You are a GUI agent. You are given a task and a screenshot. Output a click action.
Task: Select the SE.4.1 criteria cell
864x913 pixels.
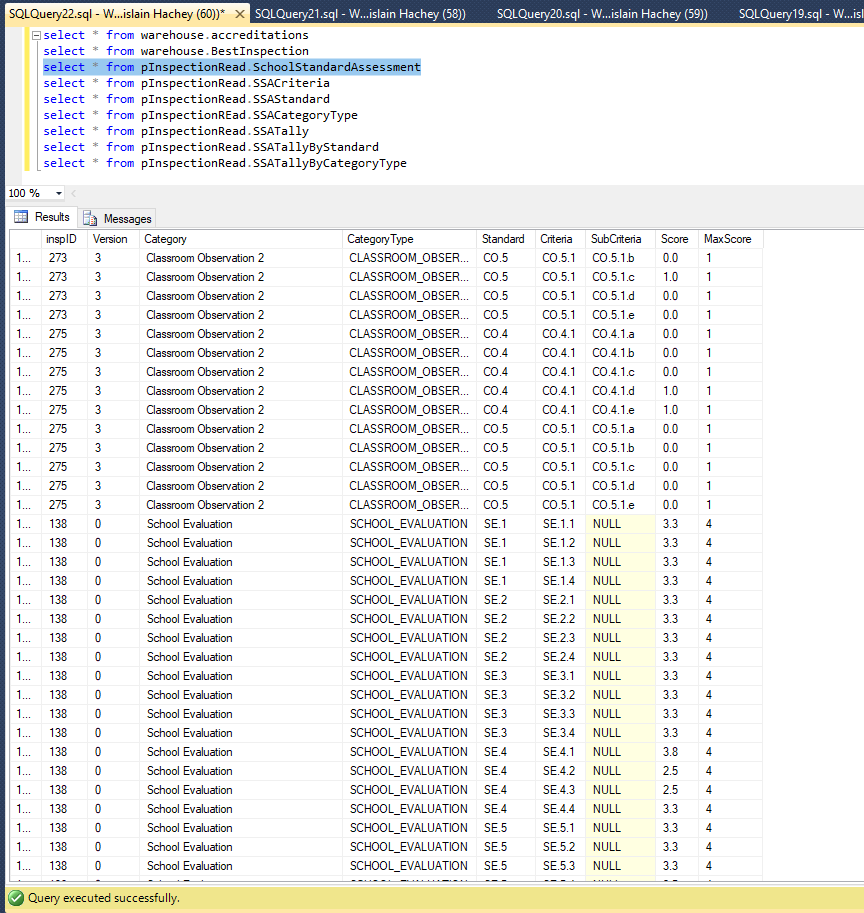click(558, 752)
